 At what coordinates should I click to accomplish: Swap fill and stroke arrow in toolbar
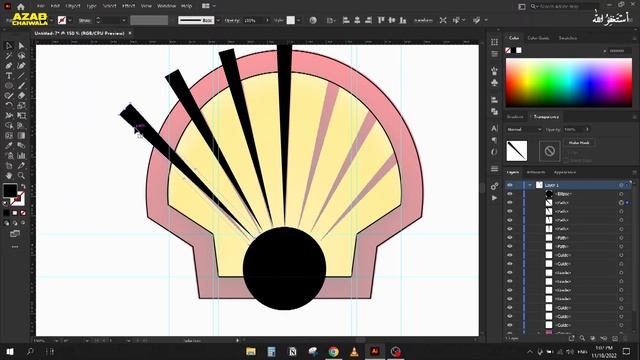click(23, 187)
